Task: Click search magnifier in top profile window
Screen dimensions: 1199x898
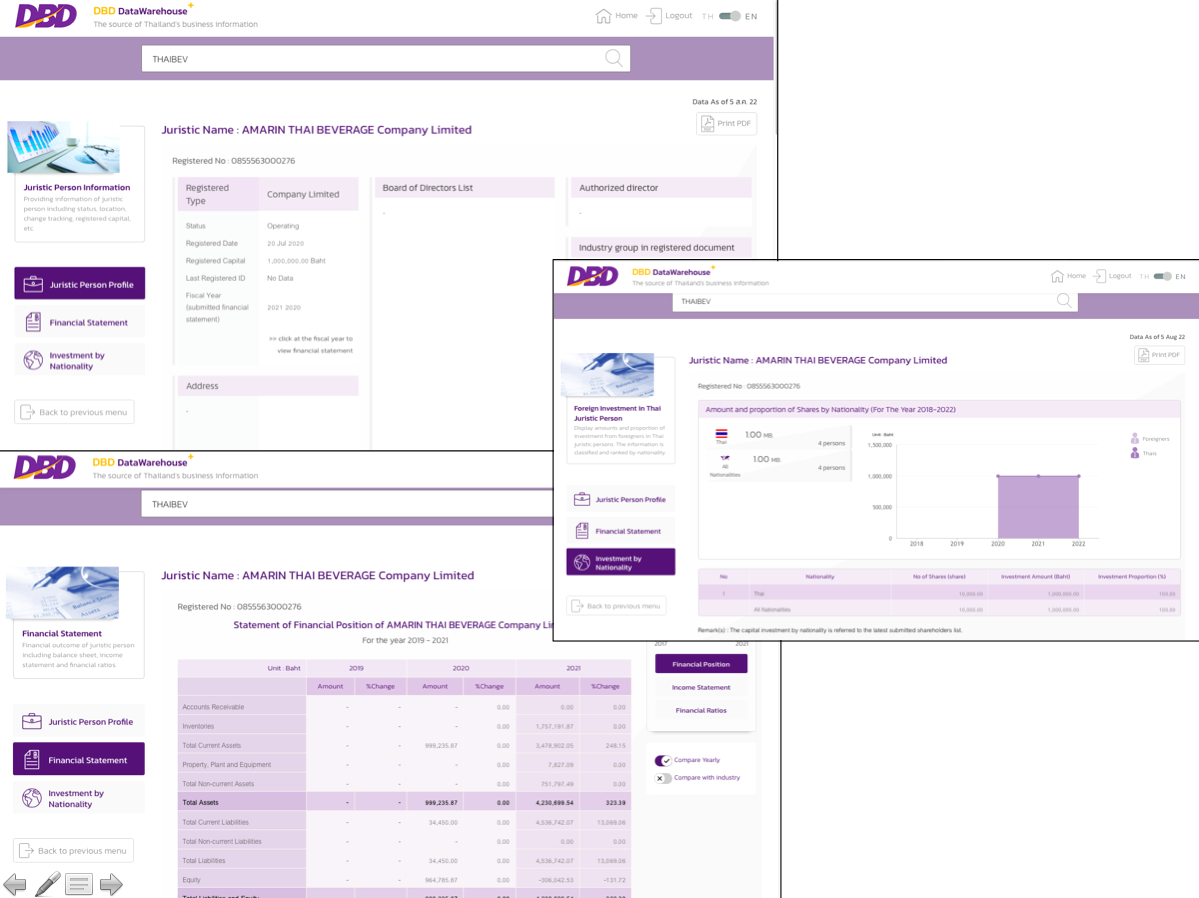Action: [613, 58]
